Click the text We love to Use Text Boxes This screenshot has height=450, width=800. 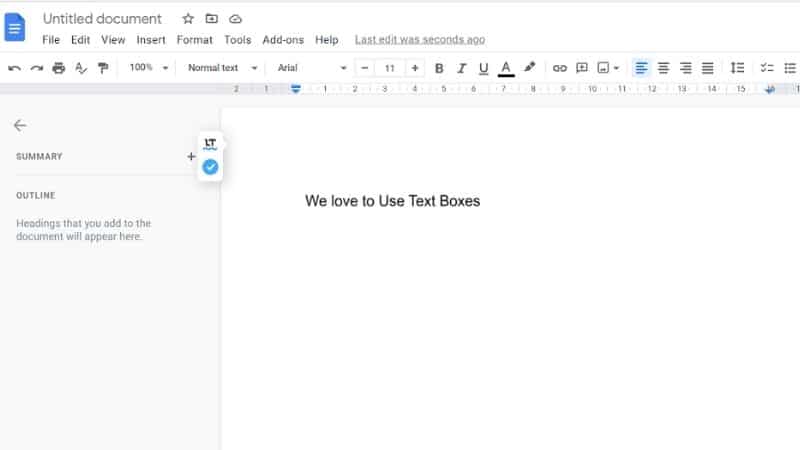392,201
